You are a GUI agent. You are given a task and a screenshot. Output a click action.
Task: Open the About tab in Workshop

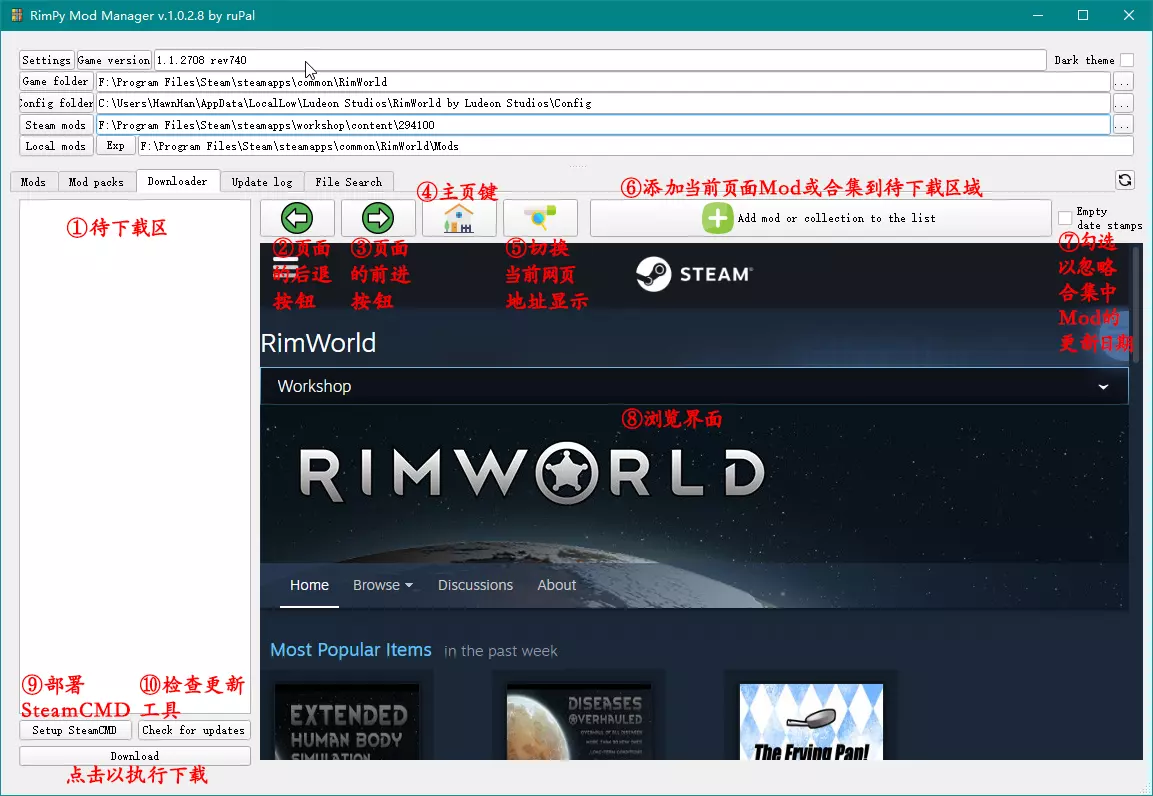(557, 585)
